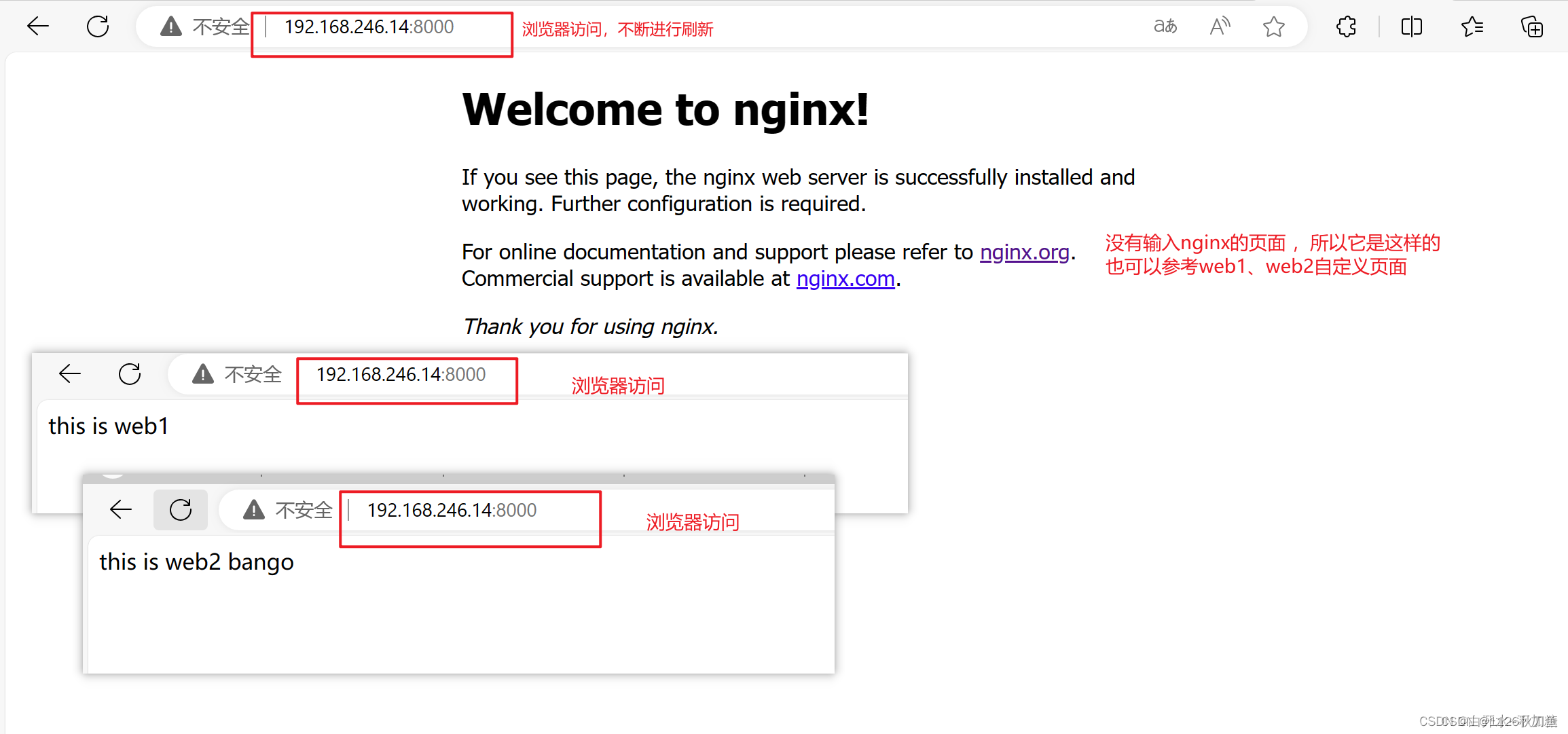Click address field in web2 bango screenshot

[452, 510]
